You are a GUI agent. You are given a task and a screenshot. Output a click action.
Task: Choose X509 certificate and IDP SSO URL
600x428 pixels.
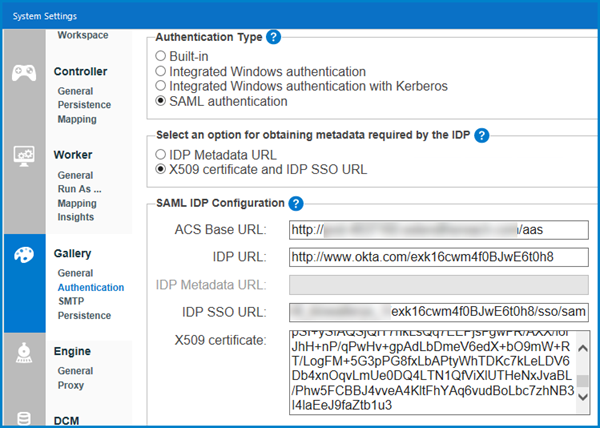[160, 169]
